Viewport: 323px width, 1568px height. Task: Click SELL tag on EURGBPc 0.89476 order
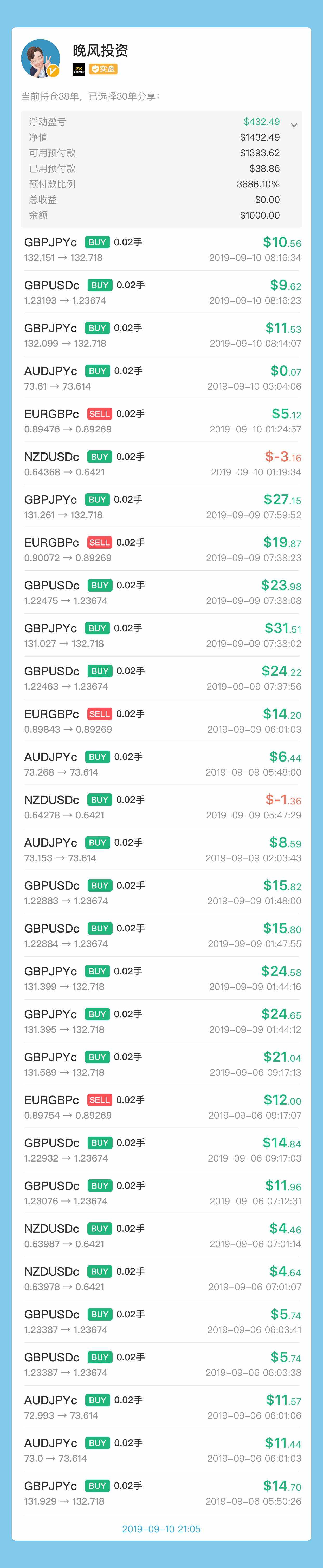click(x=99, y=414)
